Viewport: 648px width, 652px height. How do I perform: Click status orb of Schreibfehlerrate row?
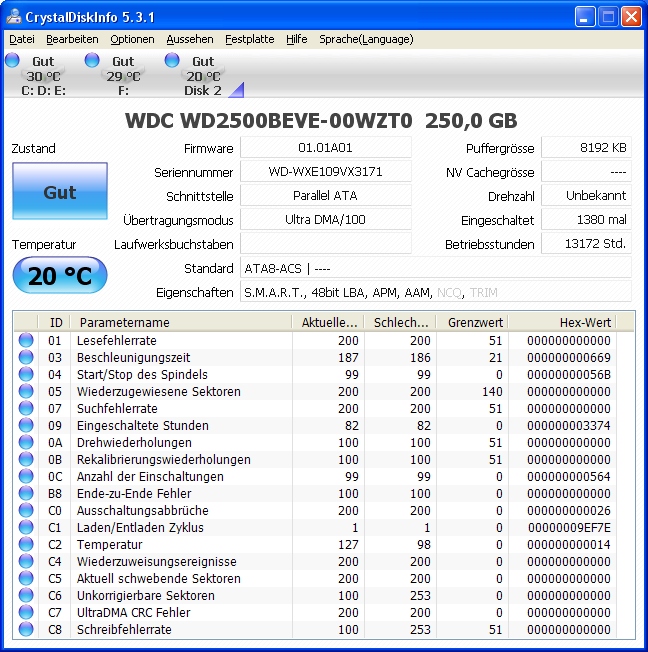[x=26, y=630]
